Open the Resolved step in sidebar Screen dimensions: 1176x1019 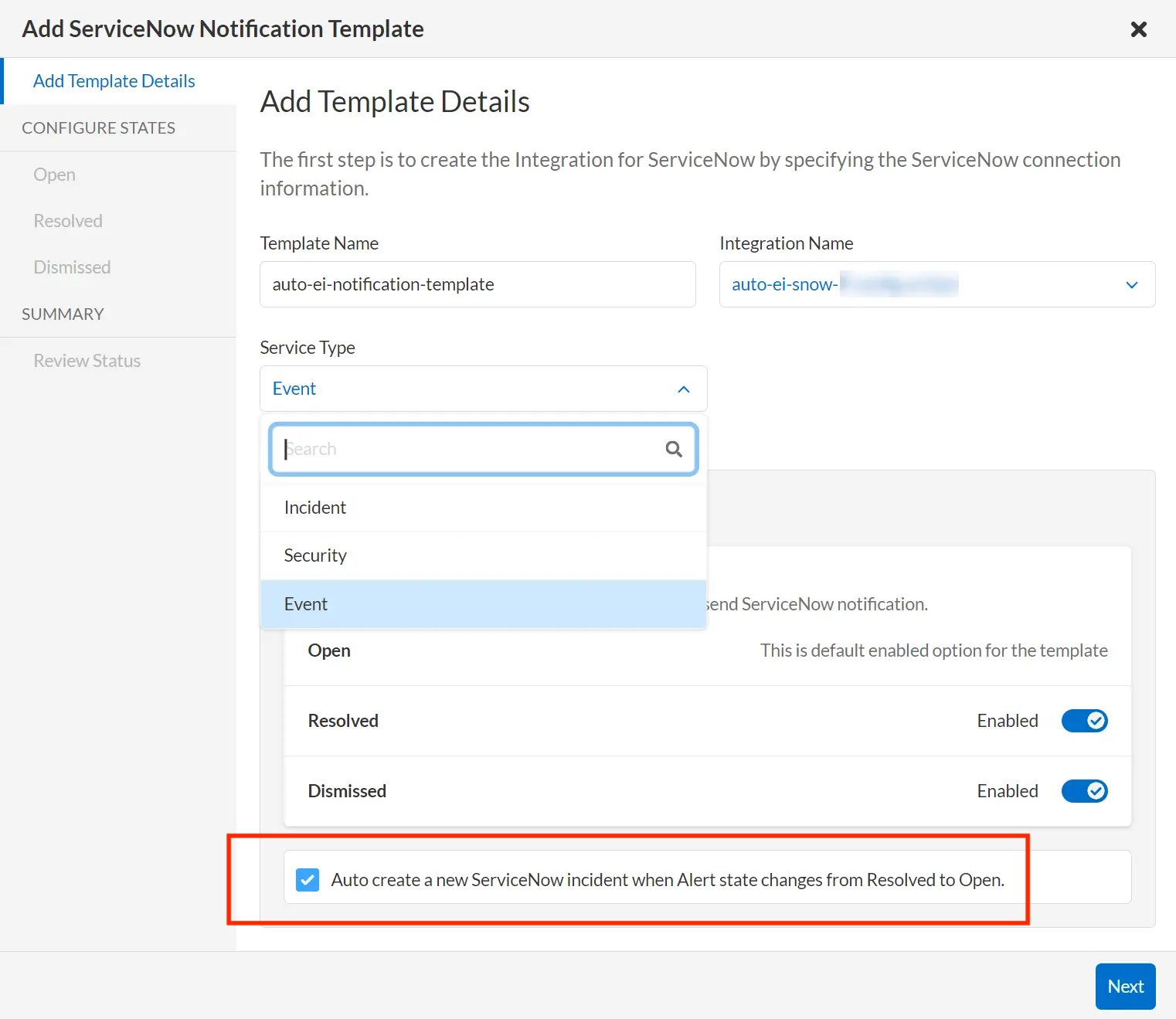coord(68,221)
